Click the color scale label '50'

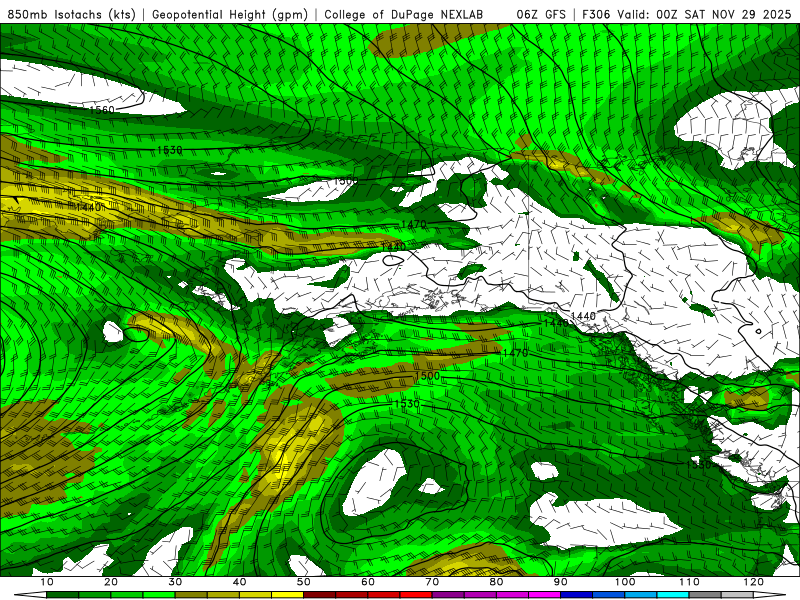(x=304, y=582)
